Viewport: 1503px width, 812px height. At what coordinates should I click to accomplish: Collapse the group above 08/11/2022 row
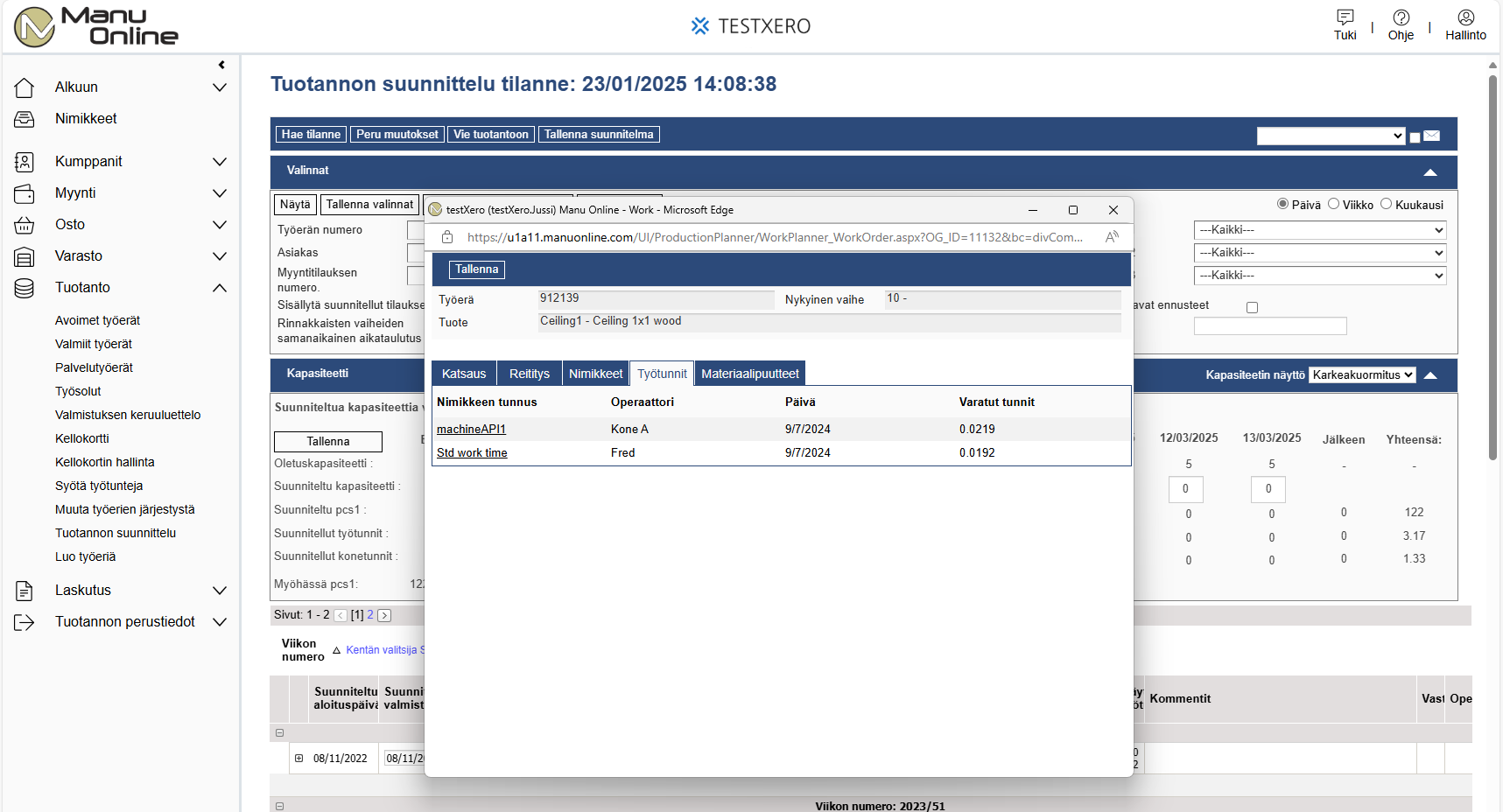(280, 733)
